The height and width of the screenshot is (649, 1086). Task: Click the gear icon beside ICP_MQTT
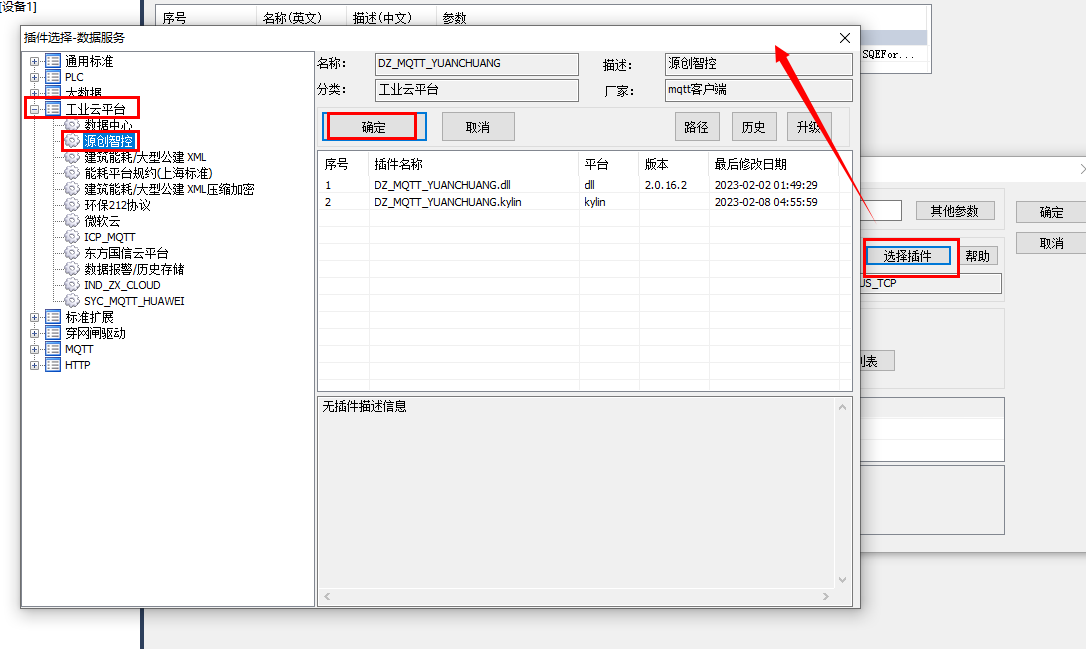[x=72, y=237]
